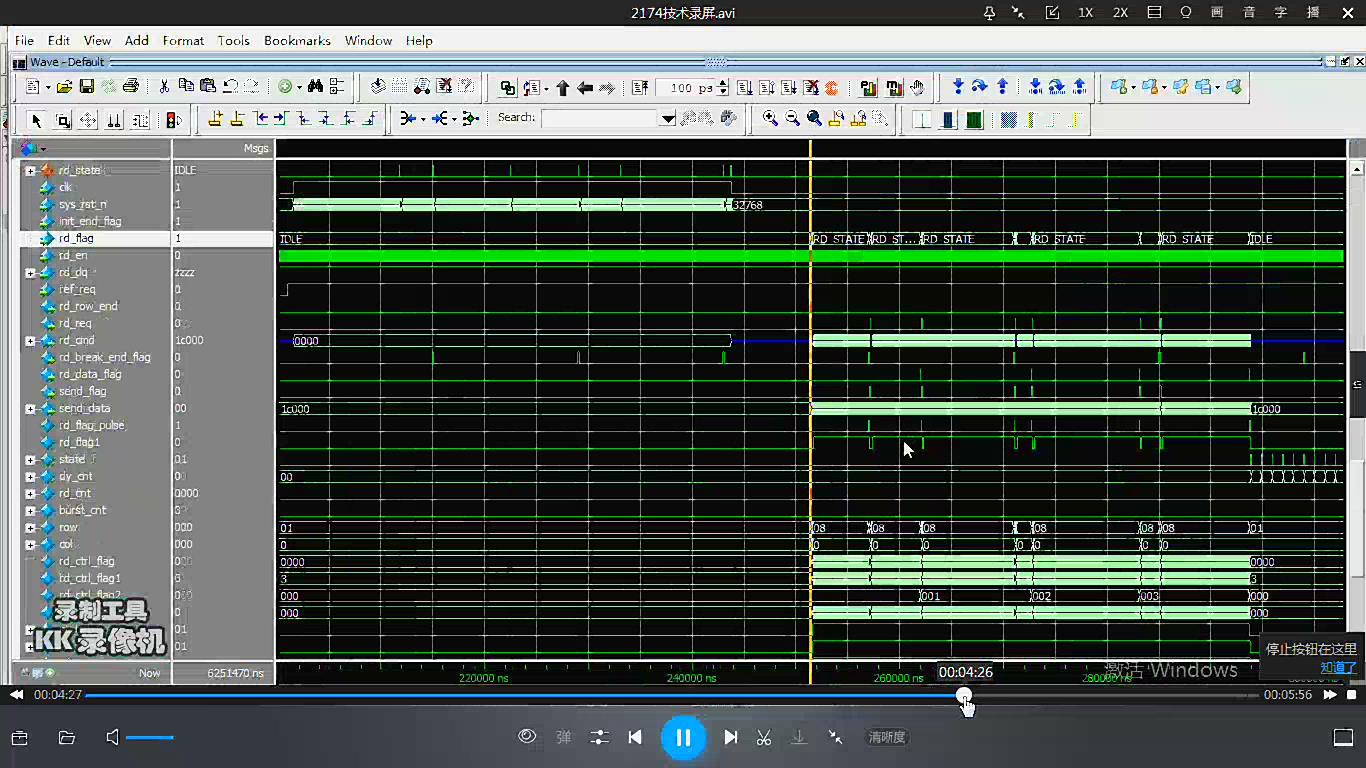Image resolution: width=1366 pixels, height=768 pixels.
Task: Open the folder icon in video player
Action: point(67,737)
